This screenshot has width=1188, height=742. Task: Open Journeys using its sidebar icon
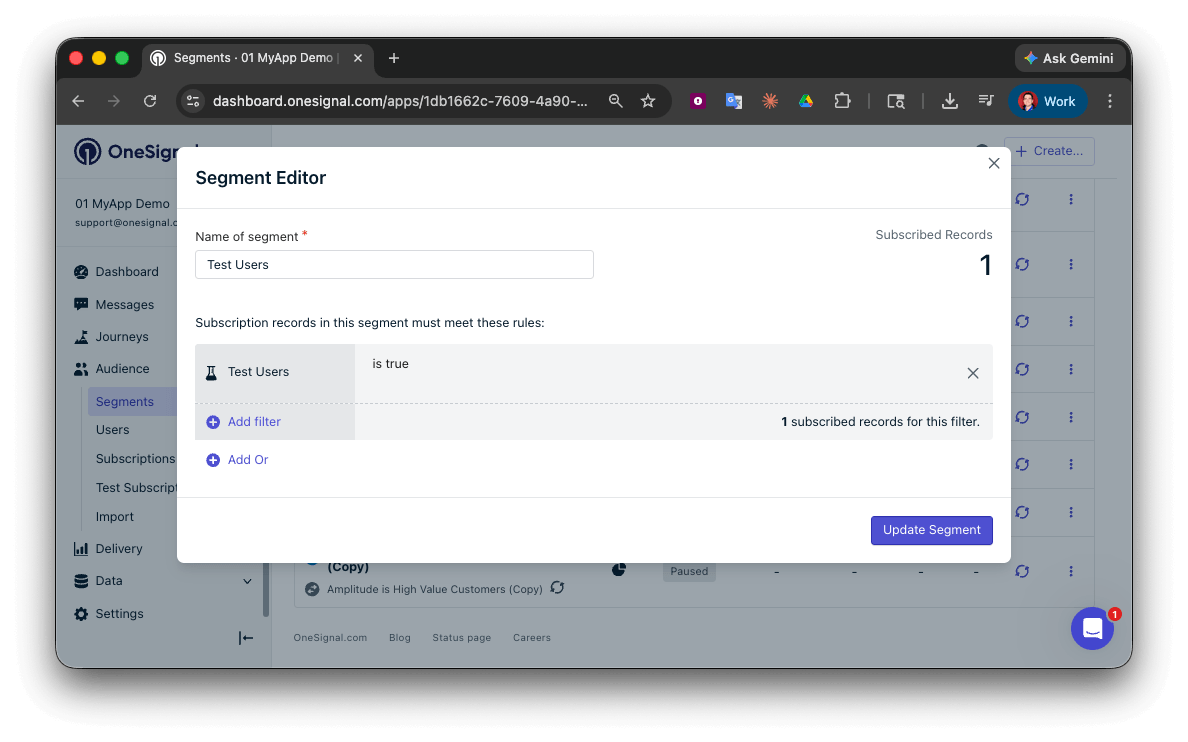[x=81, y=336]
